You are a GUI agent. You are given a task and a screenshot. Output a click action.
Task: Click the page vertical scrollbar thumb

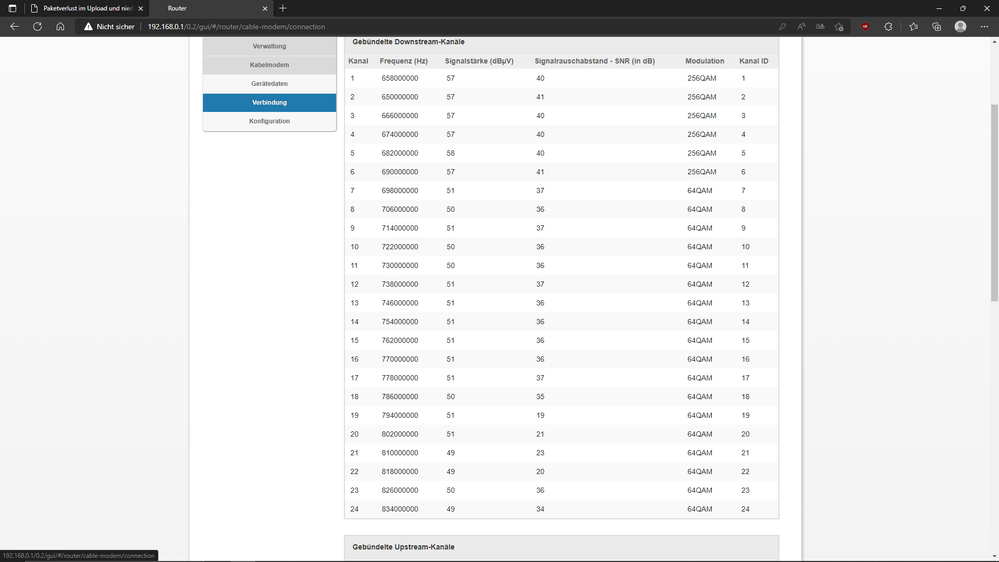994,203
